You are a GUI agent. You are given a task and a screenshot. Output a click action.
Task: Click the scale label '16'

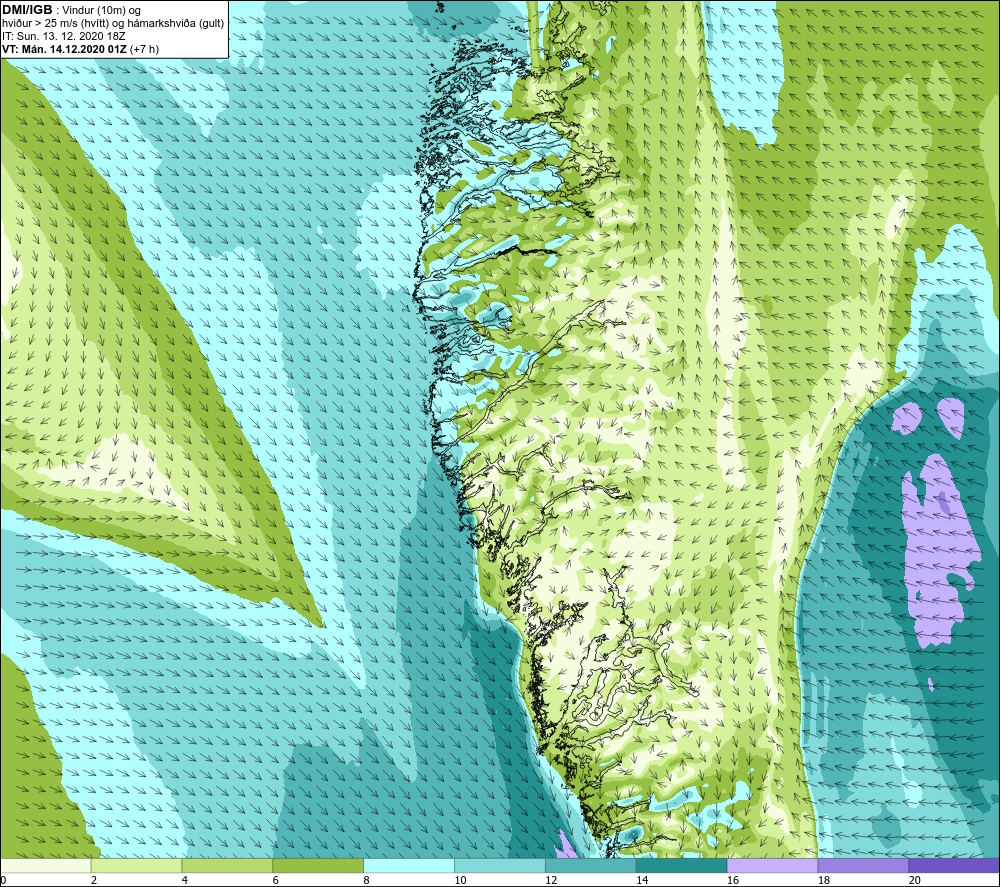(x=733, y=880)
